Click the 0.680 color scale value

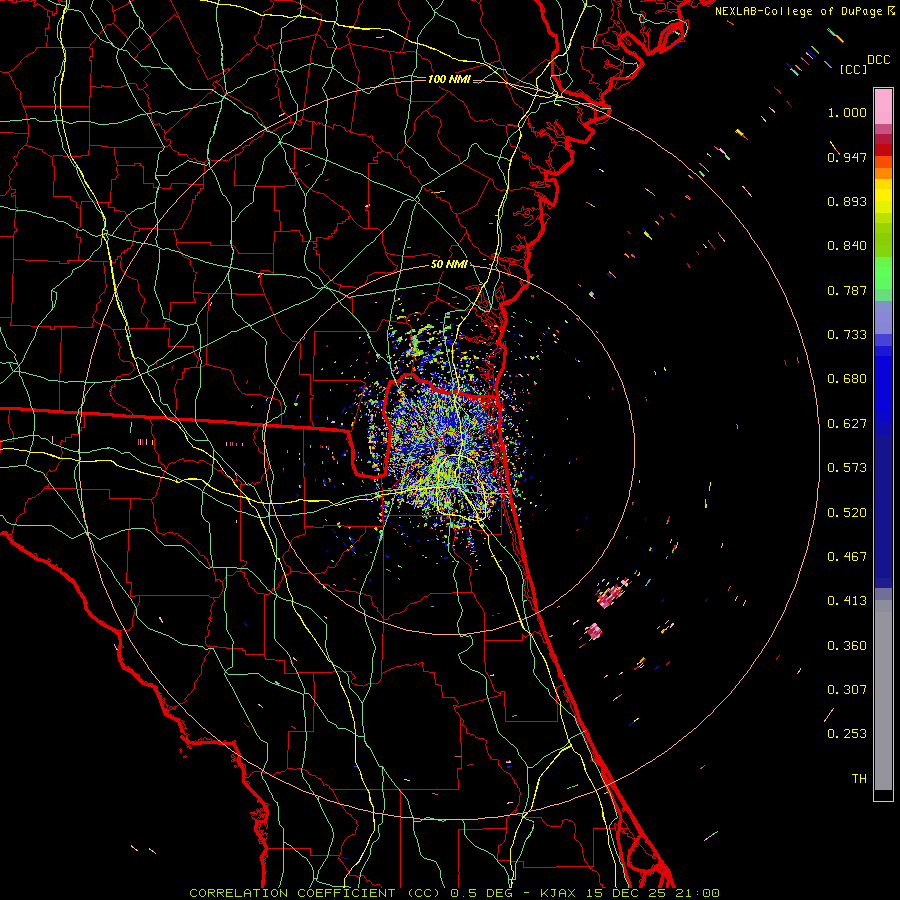pyautogui.click(x=847, y=378)
